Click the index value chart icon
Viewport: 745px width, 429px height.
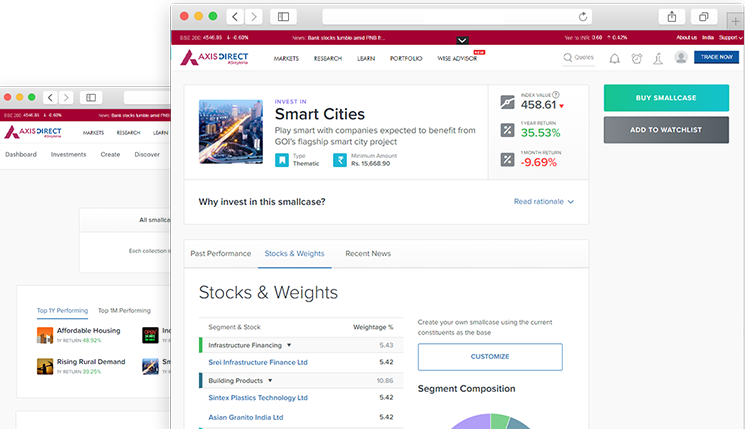pos(507,102)
